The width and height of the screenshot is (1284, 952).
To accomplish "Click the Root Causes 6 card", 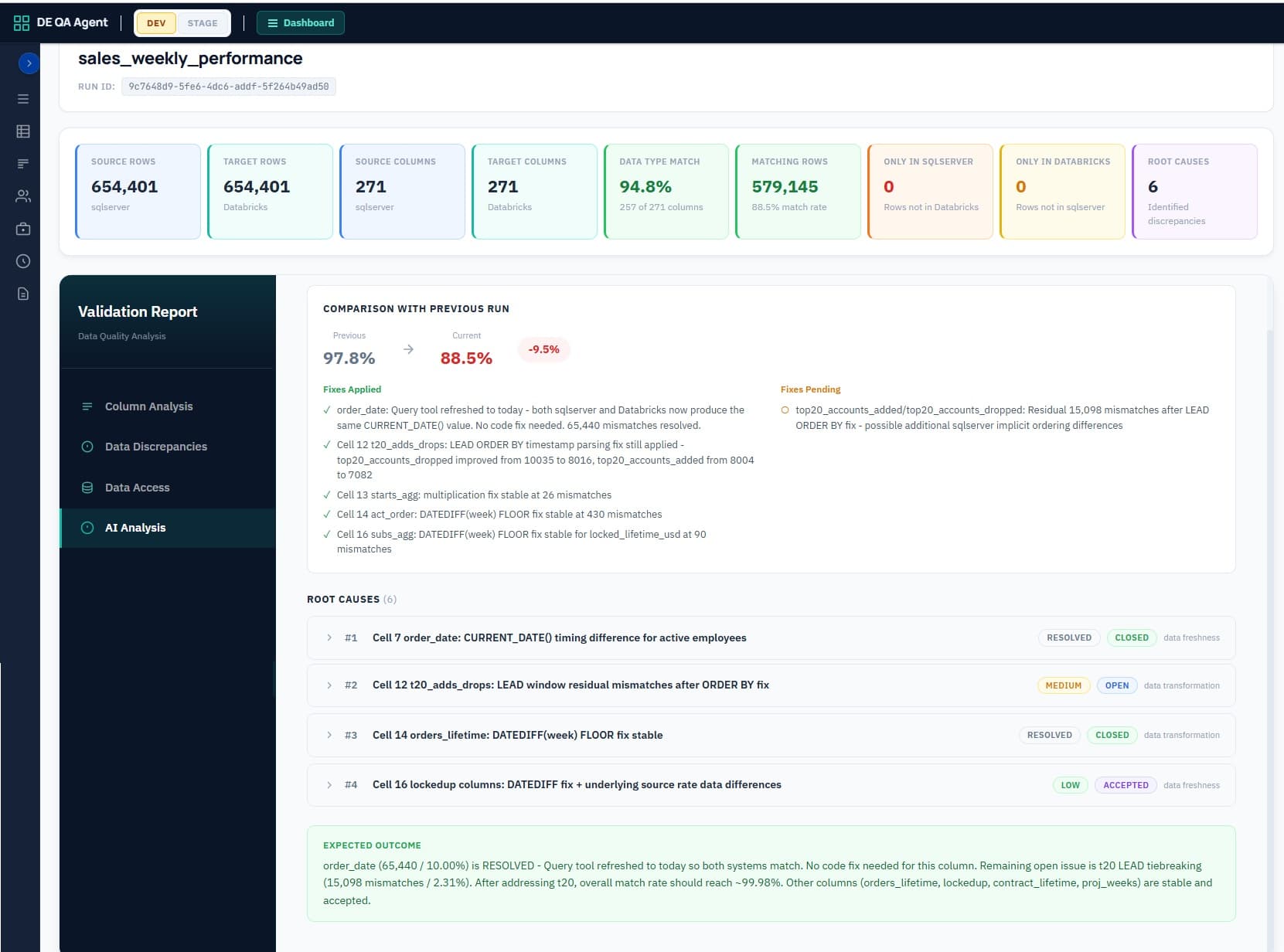I will [x=1194, y=192].
